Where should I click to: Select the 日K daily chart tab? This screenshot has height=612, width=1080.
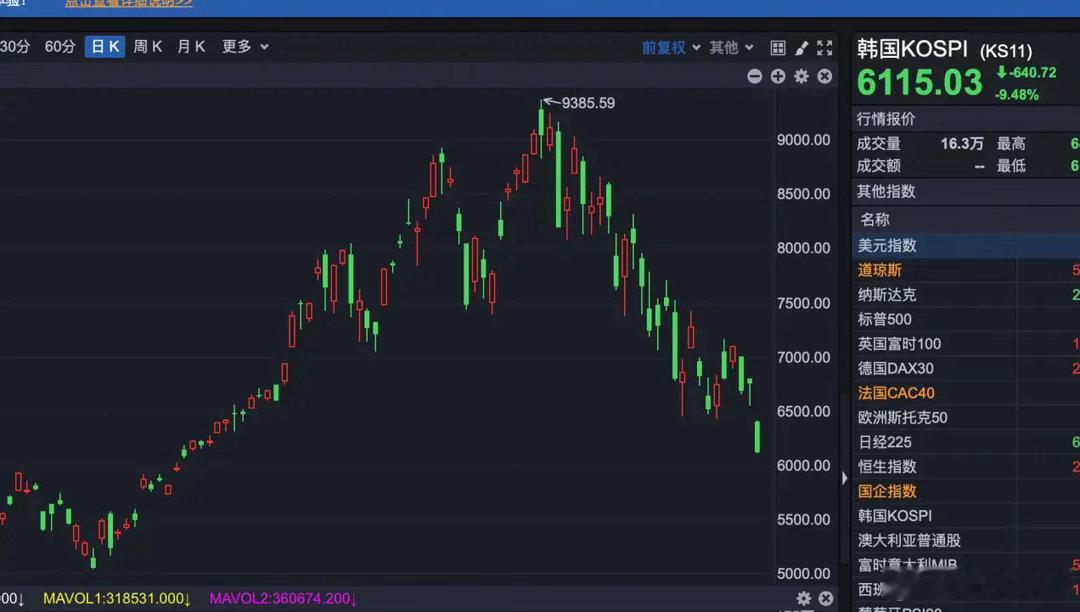click(x=105, y=47)
